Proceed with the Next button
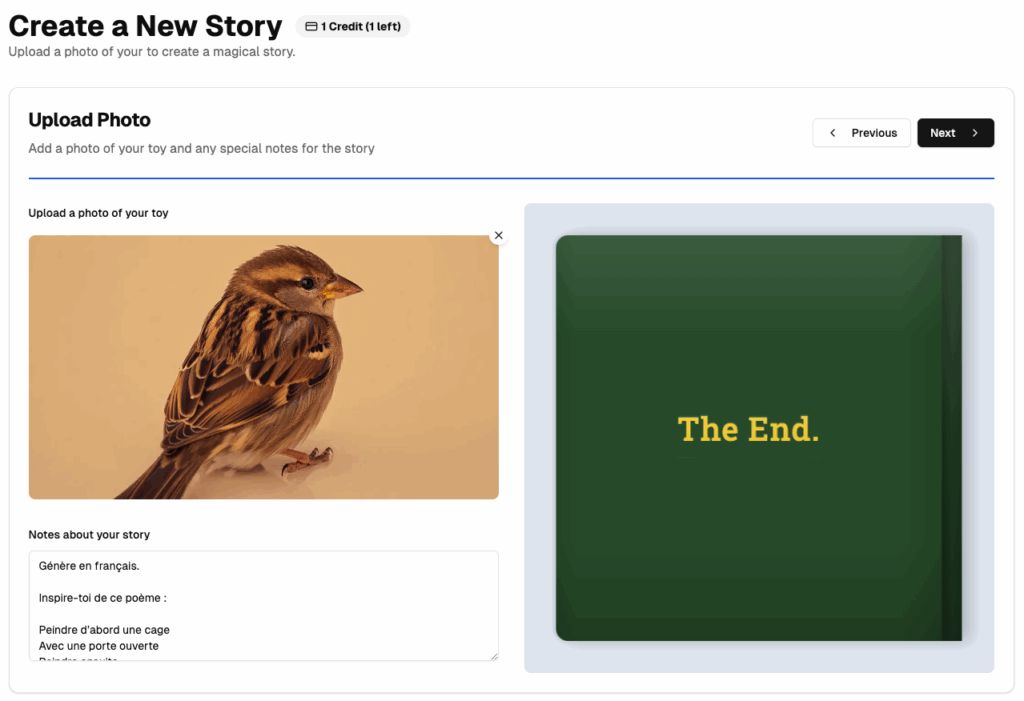 [955, 133]
